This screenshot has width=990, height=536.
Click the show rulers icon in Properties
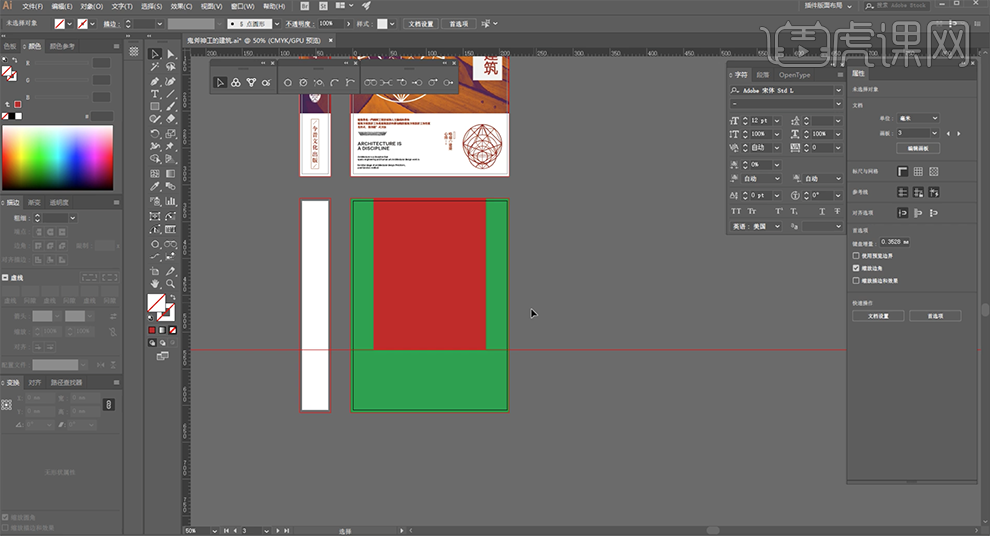902,172
